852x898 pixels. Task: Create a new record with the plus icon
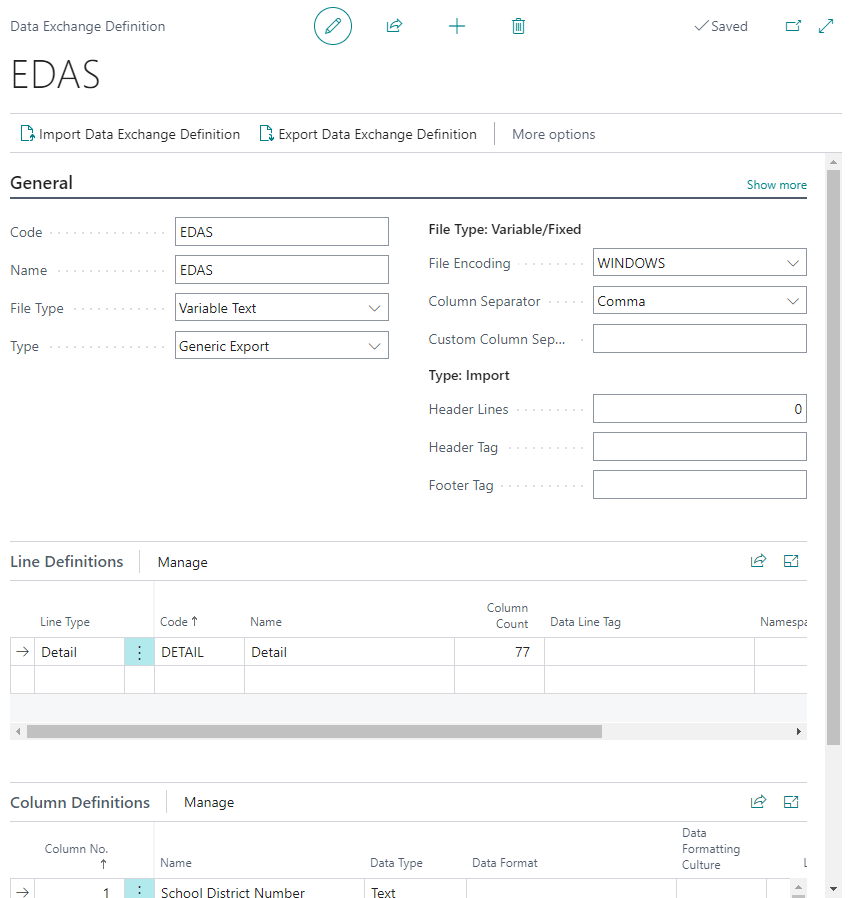457,26
